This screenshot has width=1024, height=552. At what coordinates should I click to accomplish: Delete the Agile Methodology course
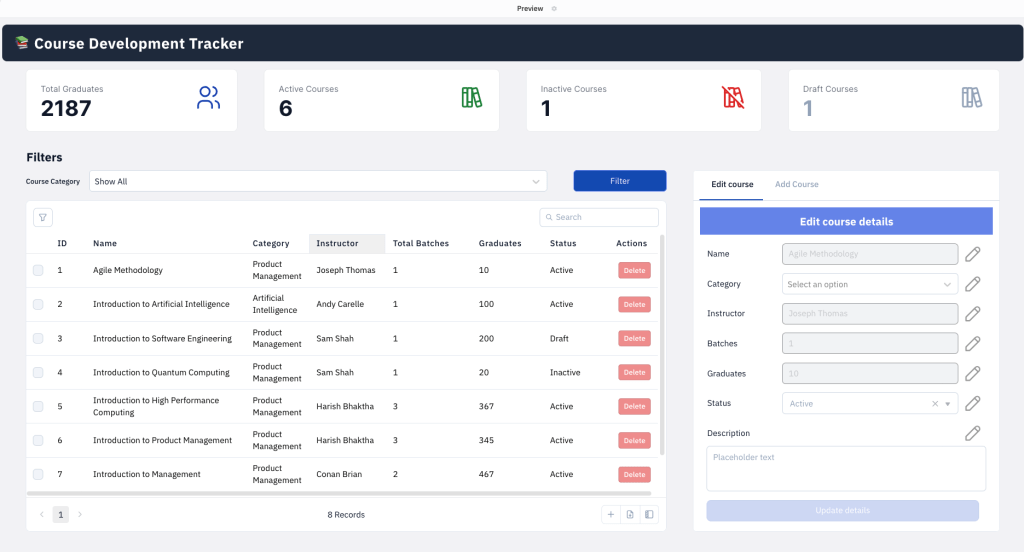[x=634, y=270]
